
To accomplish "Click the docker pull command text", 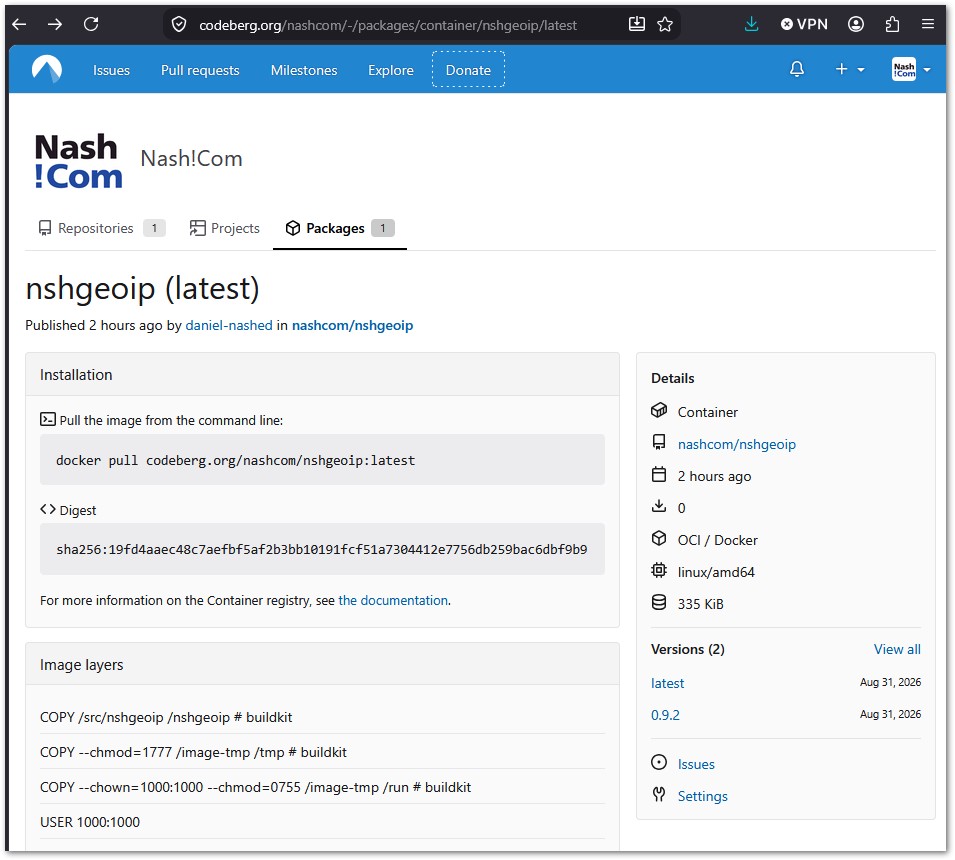I will [235, 460].
